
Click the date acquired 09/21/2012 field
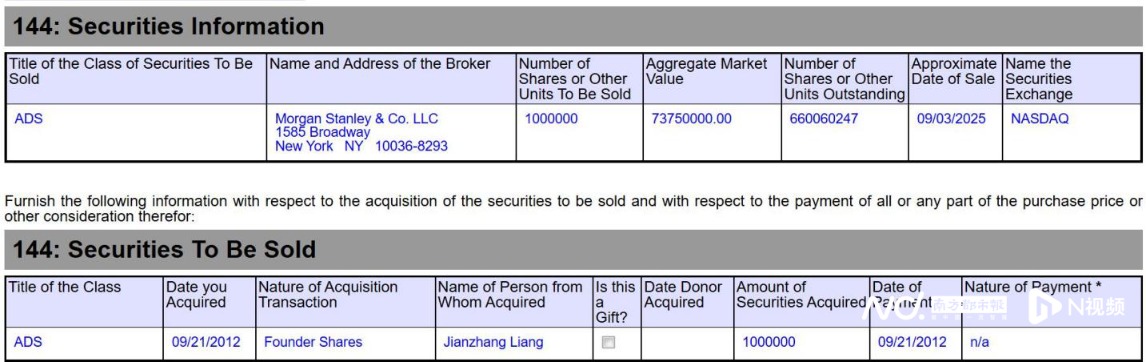pyautogui.click(x=206, y=342)
